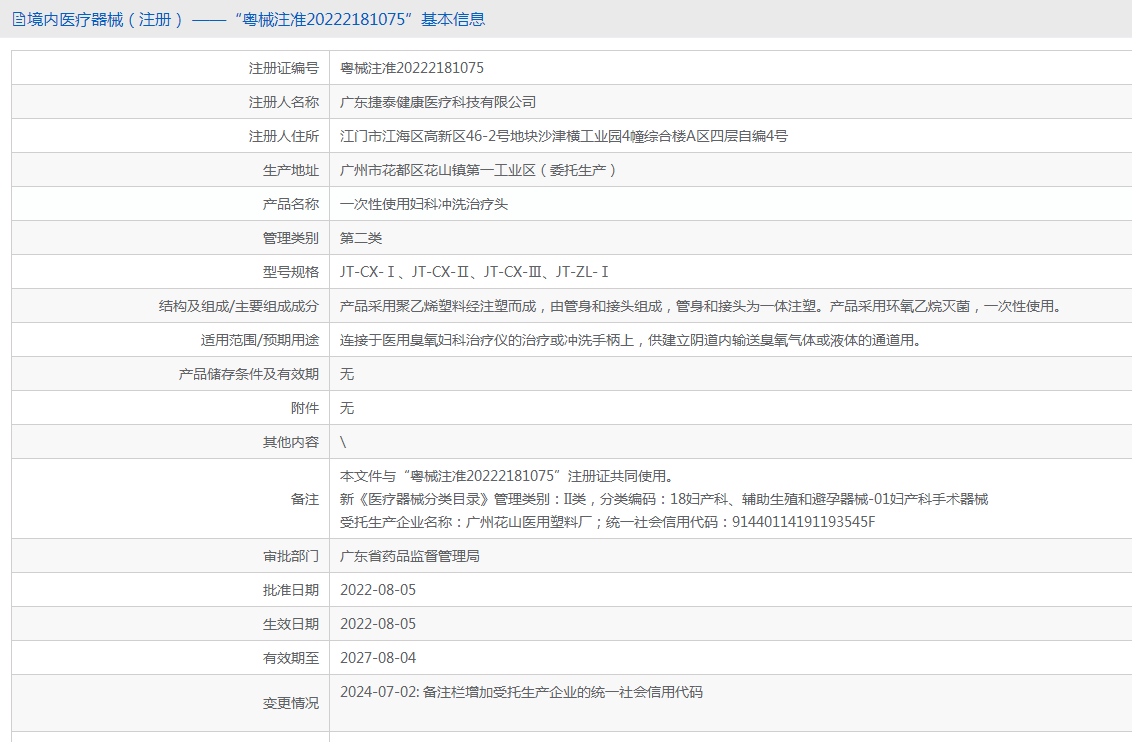
Task: Select the 变更情况 label
Action: tap(291, 703)
